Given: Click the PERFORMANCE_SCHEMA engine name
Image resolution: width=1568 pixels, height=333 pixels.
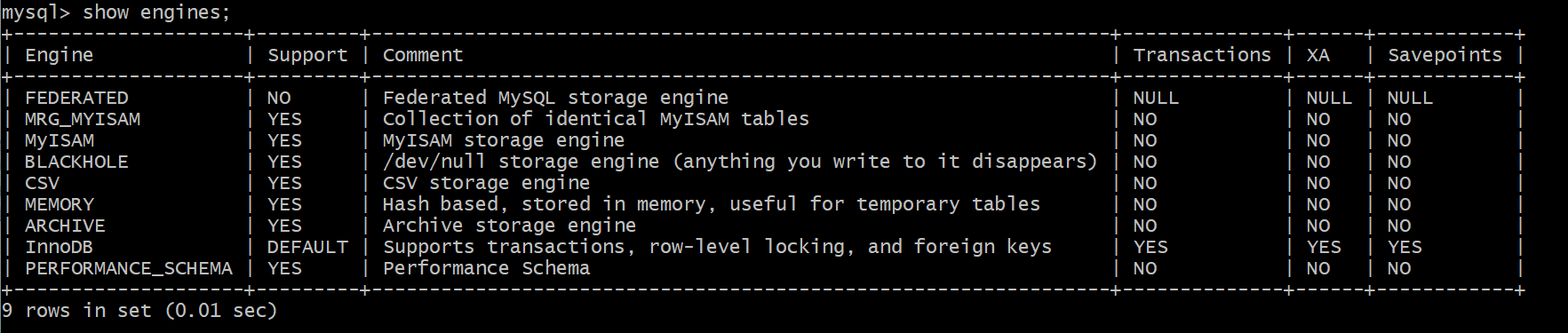Looking at the screenshot, I should click(x=129, y=268).
